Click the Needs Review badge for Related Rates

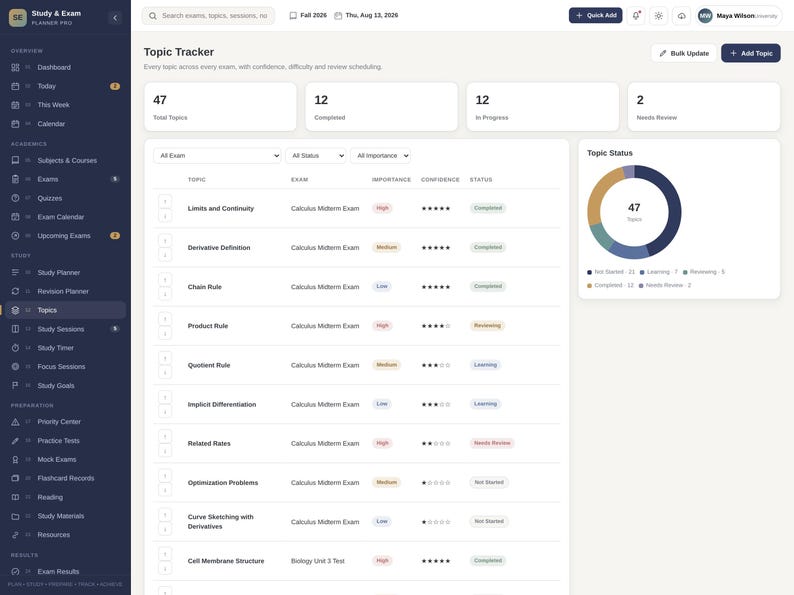492,443
